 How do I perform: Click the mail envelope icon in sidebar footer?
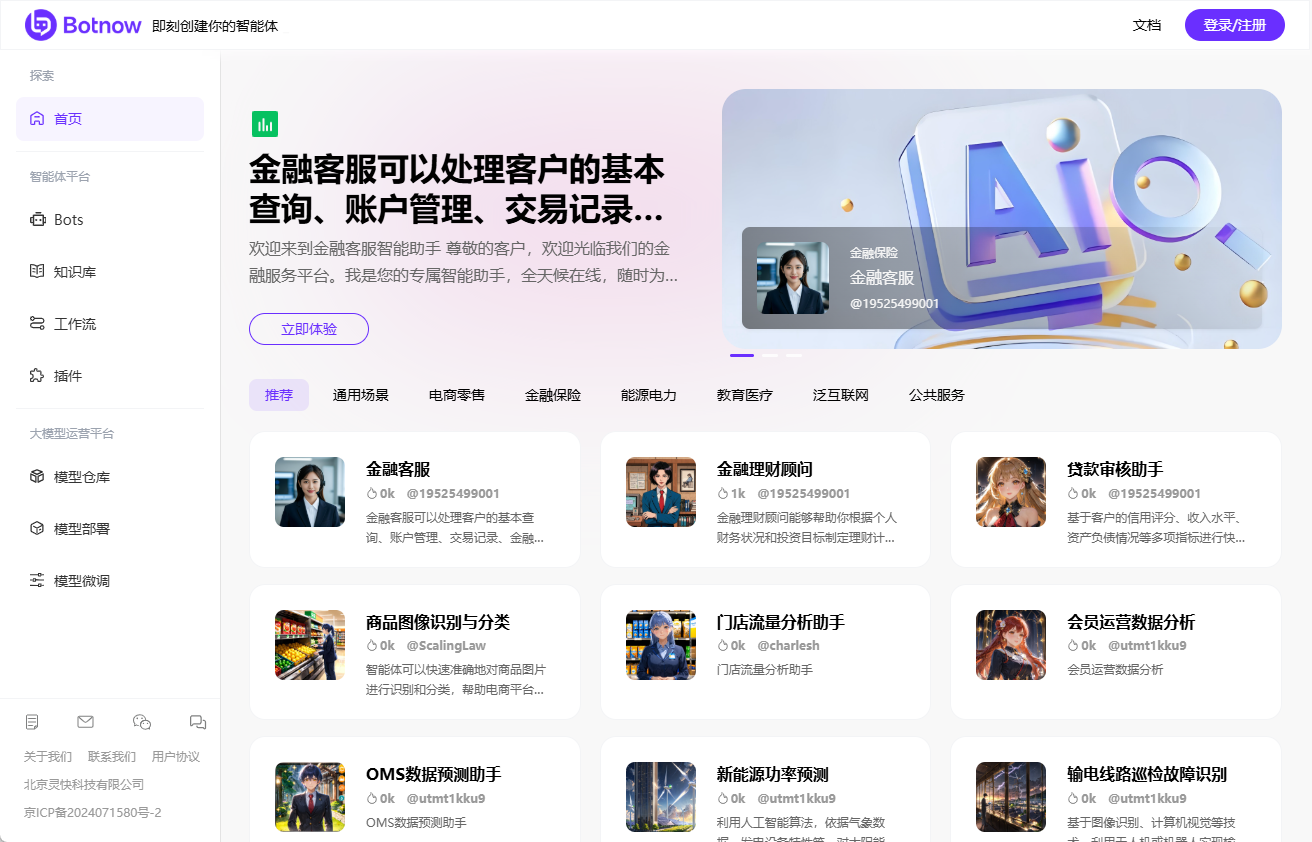point(85,722)
